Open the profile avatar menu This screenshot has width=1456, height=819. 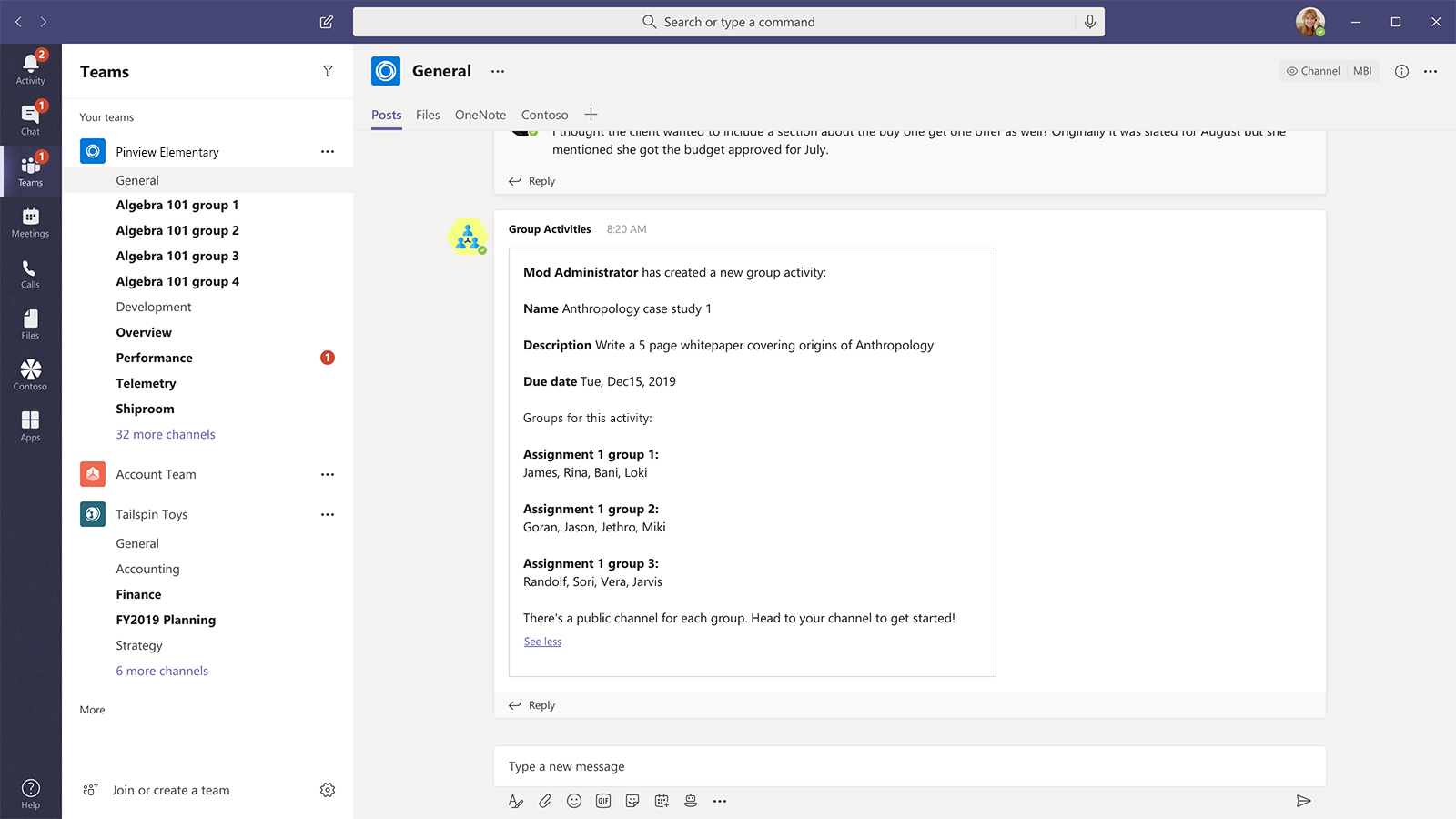pos(1310,22)
